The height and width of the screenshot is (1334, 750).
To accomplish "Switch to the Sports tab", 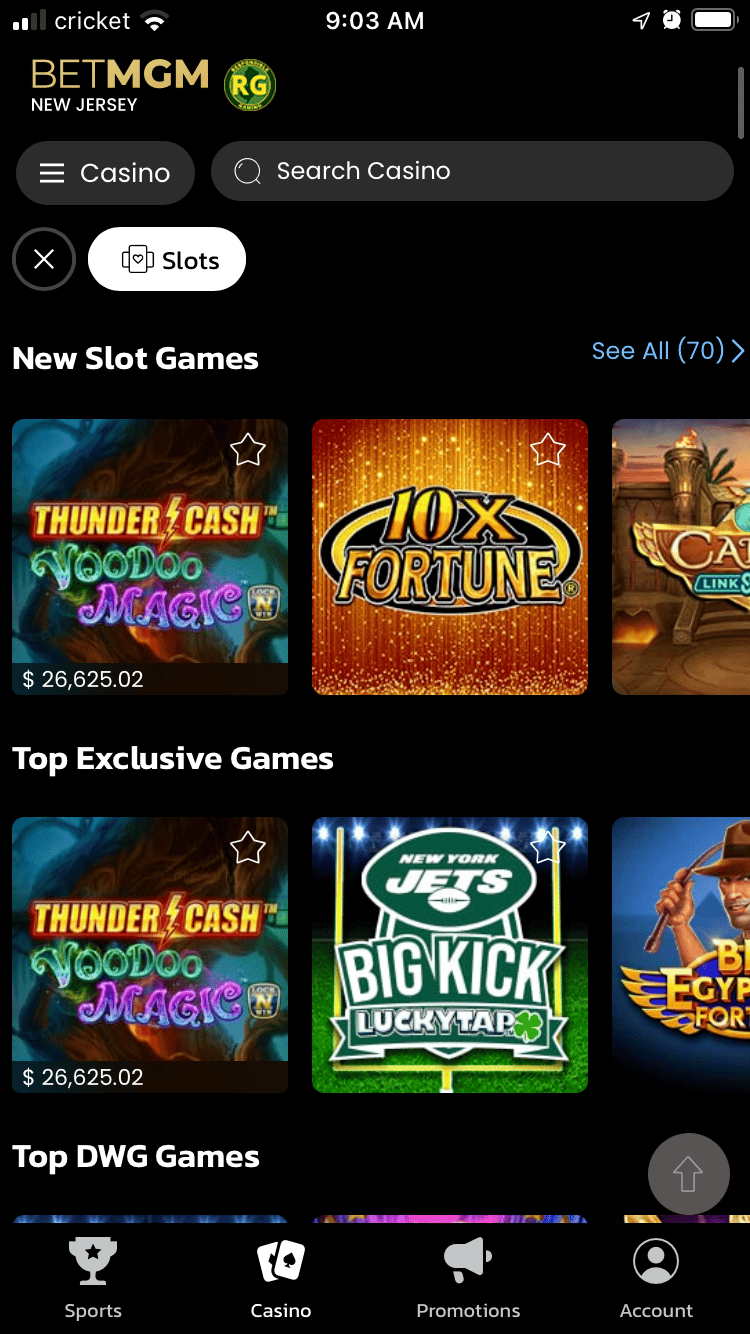I will pyautogui.click(x=93, y=1278).
